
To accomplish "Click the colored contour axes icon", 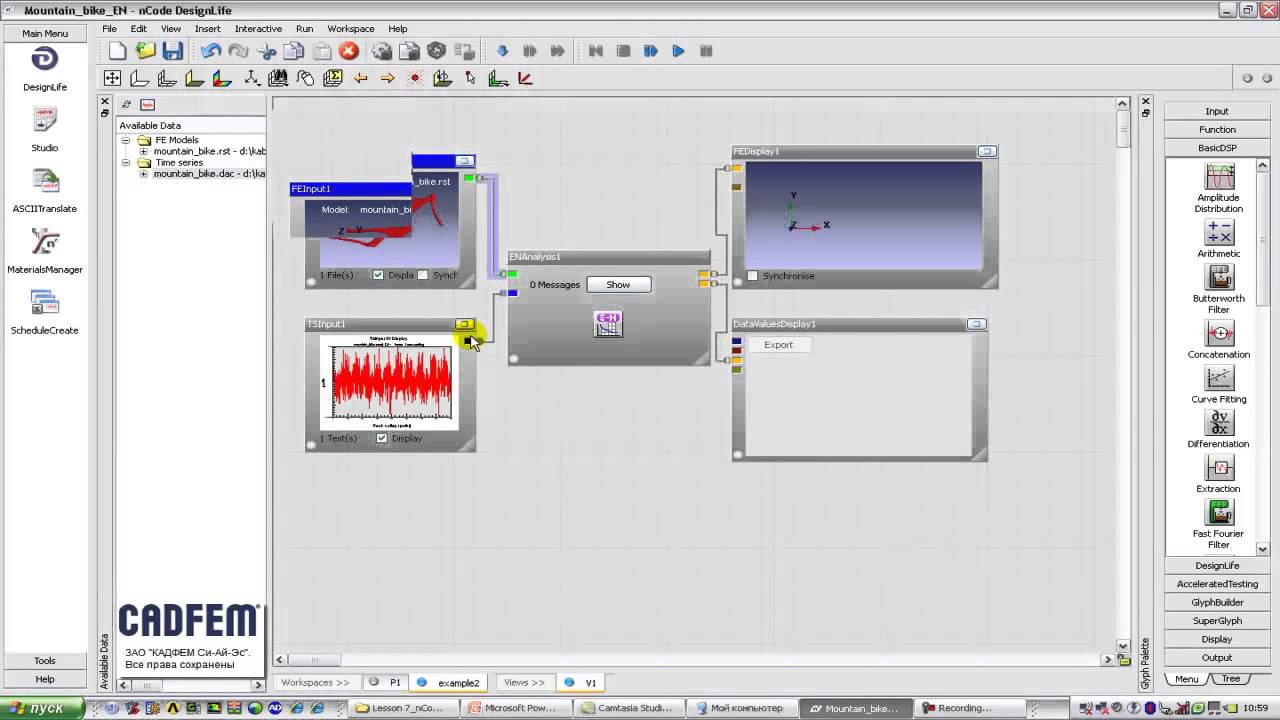I will (222, 78).
